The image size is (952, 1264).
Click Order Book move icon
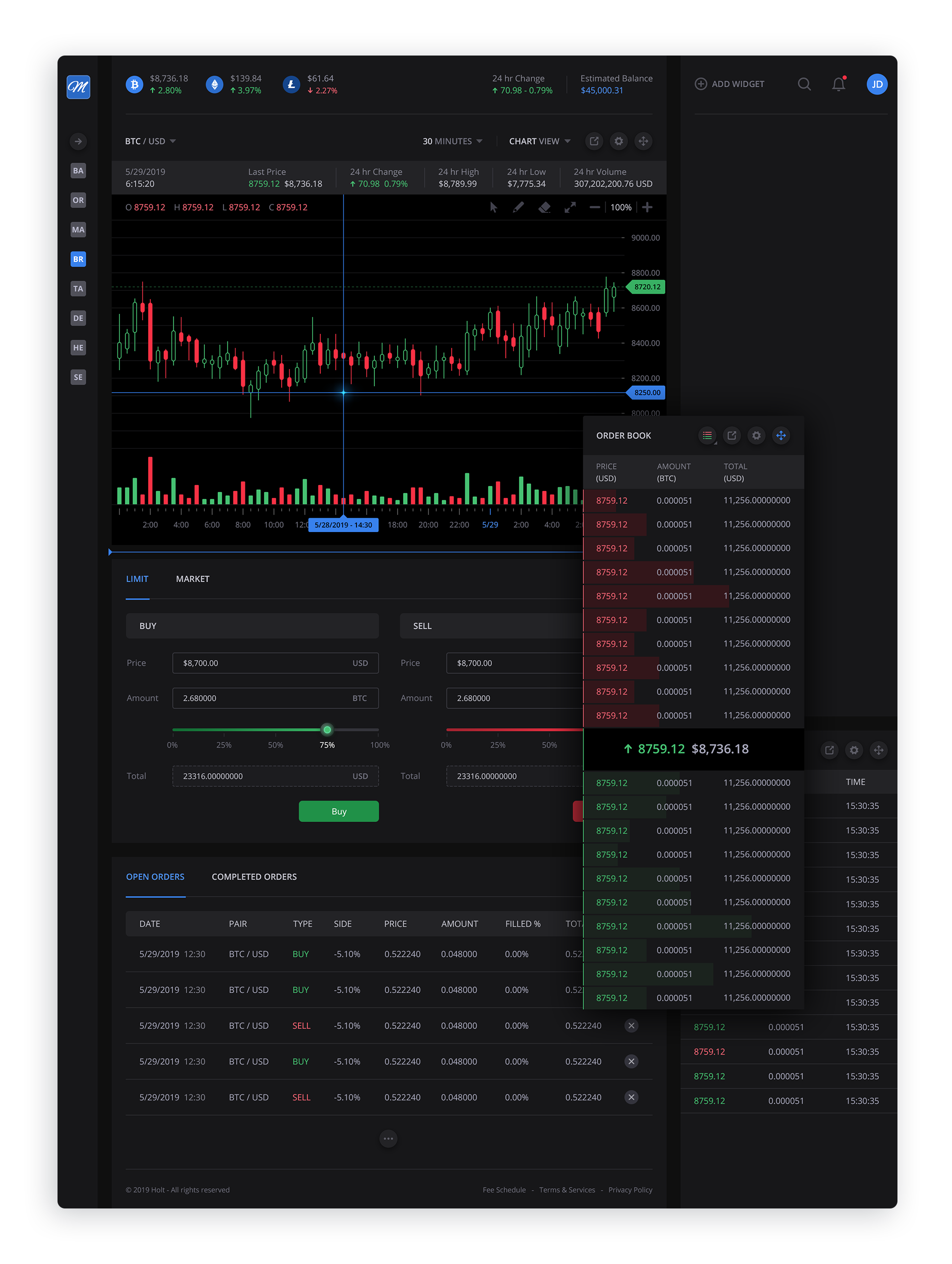click(x=781, y=435)
